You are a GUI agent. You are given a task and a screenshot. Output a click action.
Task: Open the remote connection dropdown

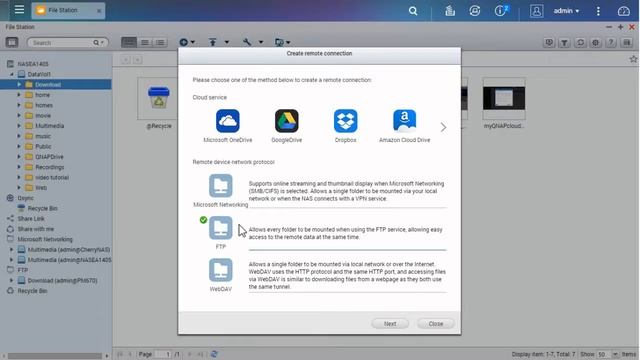point(282,42)
